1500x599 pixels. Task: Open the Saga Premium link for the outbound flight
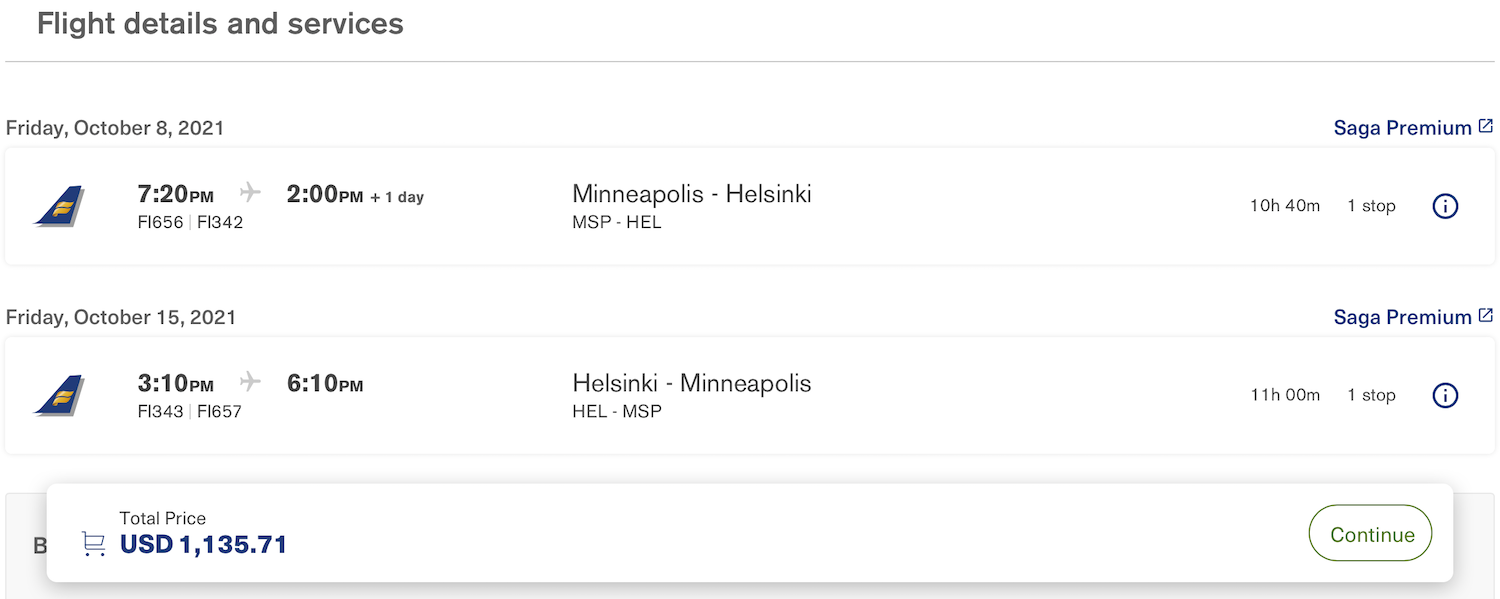tap(1402, 127)
